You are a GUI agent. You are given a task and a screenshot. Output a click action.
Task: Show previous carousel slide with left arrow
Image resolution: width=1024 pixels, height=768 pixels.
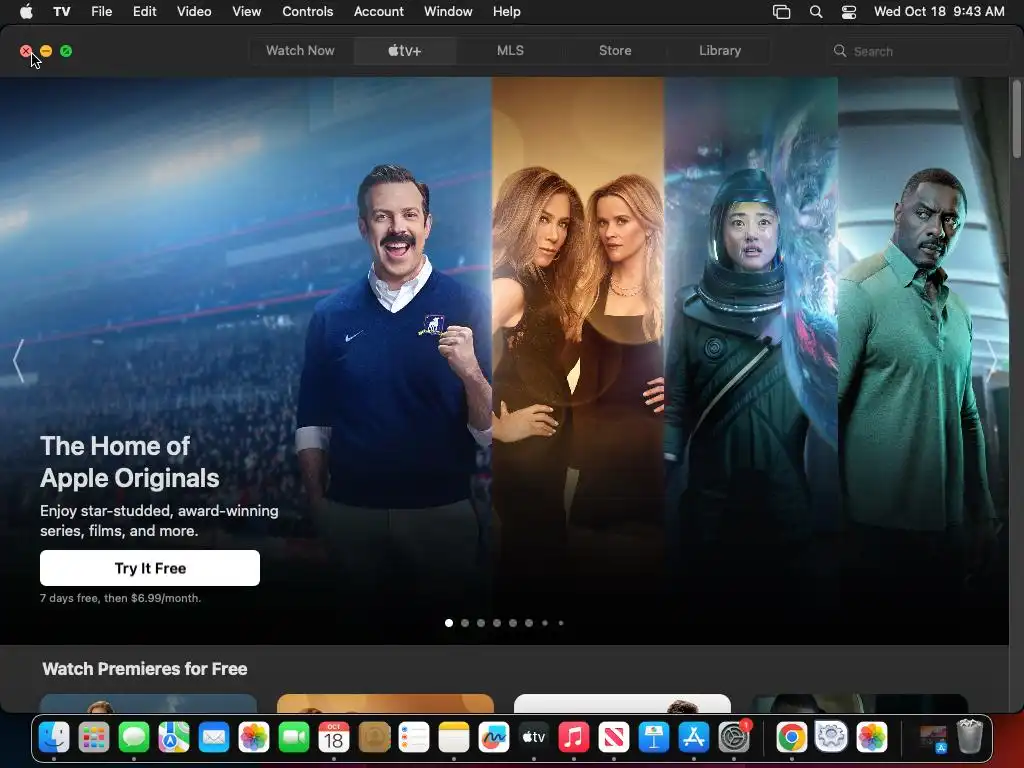pyautogui.click(x=18, y=360)
